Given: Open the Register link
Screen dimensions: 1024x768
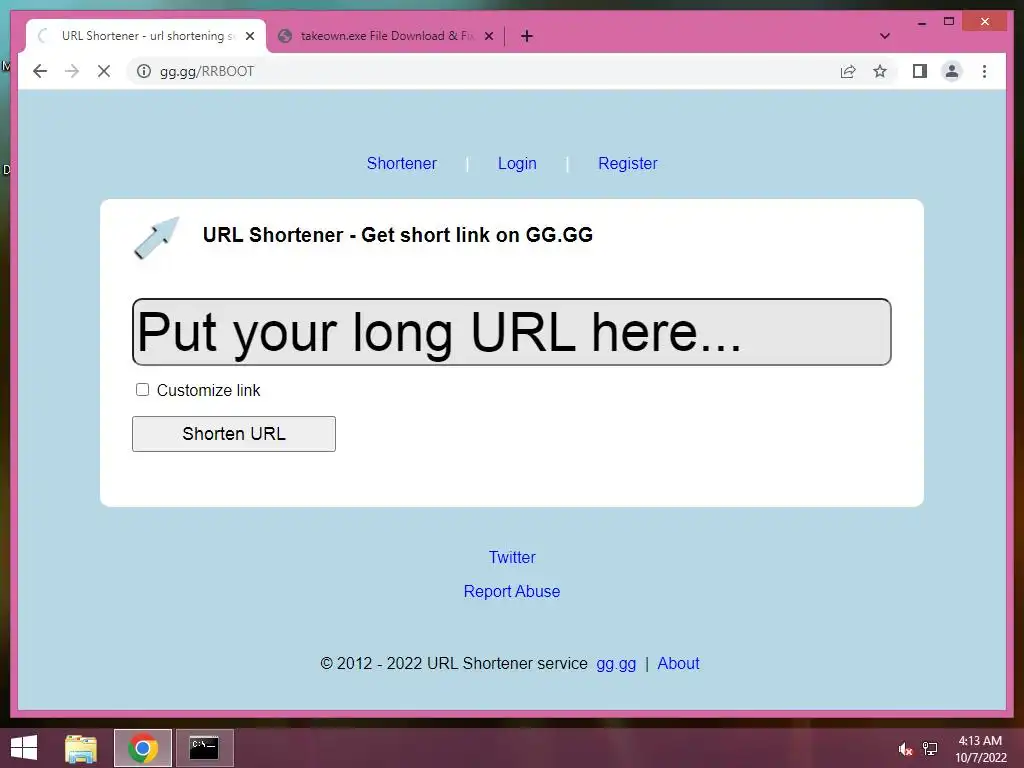Looking at the screenshot, I should coord(628,163).
